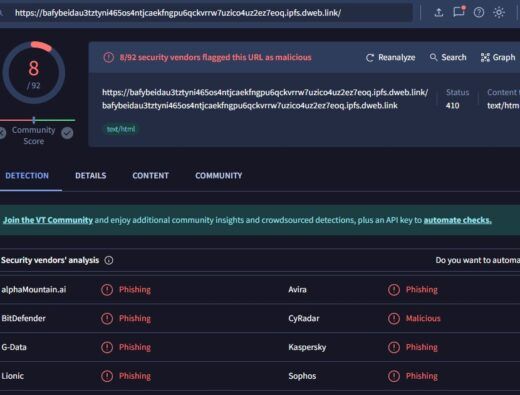This screenshot has width=520, height=395.
Task: Follow the Join the VT Community link
Action: coord(48,220)
